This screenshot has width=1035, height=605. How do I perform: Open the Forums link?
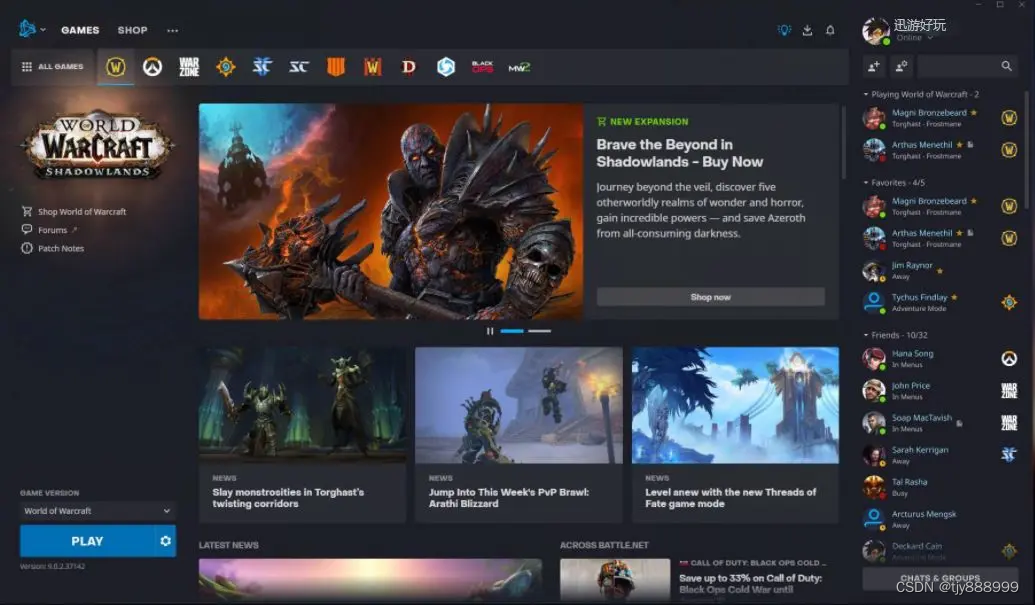tap(49, 230)
